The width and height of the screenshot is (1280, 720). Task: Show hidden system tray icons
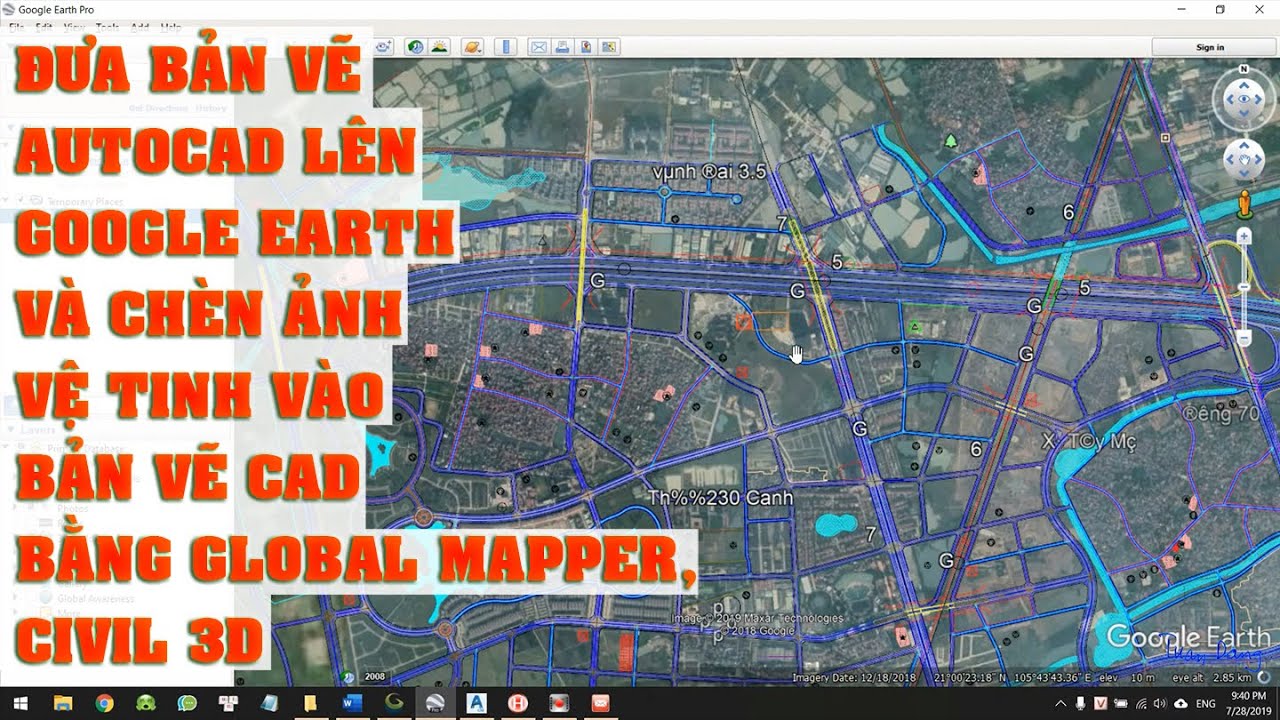point(1061,704)
